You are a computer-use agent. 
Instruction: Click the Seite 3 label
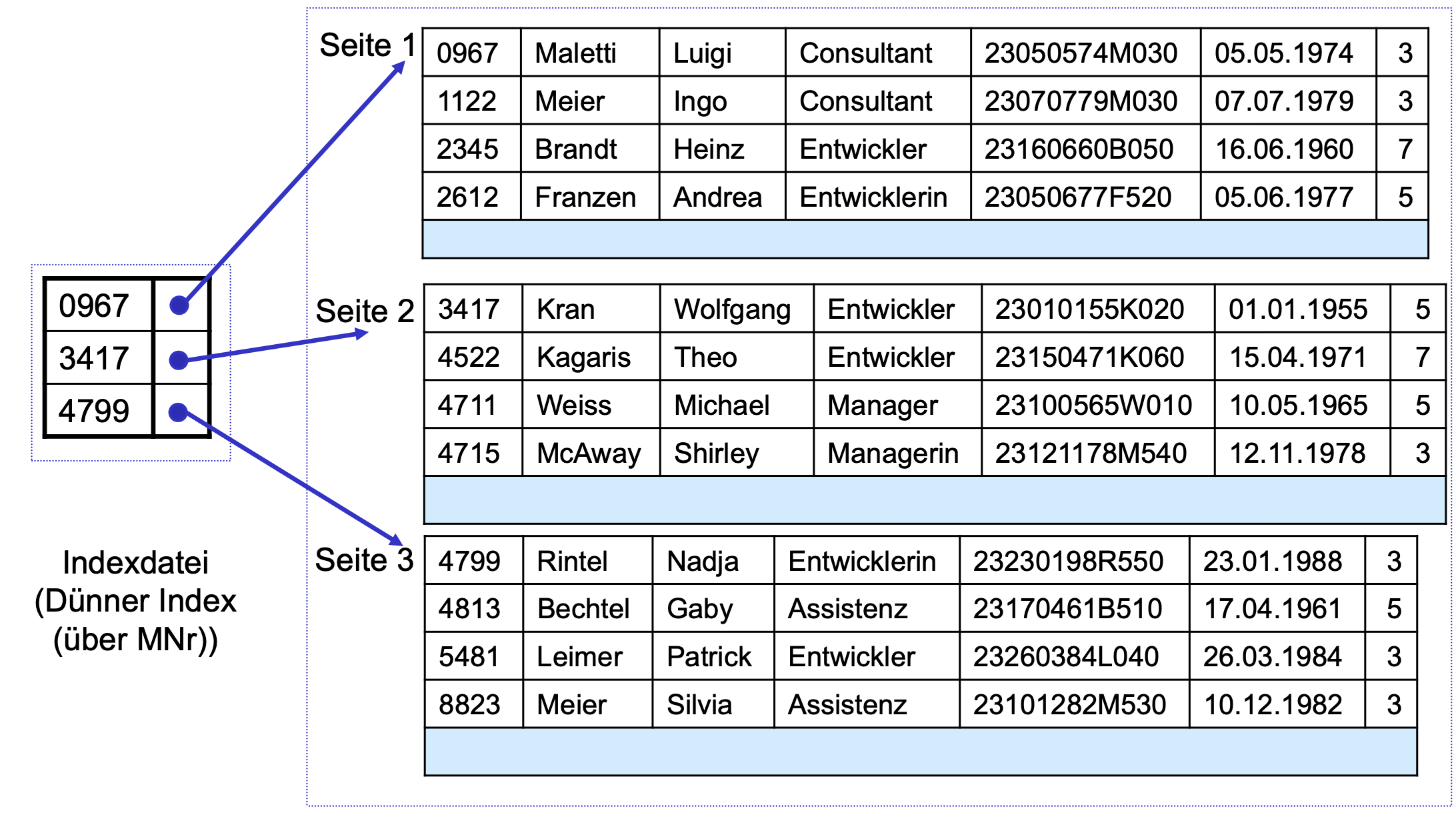pyautogui.click(x=364, y=560)
